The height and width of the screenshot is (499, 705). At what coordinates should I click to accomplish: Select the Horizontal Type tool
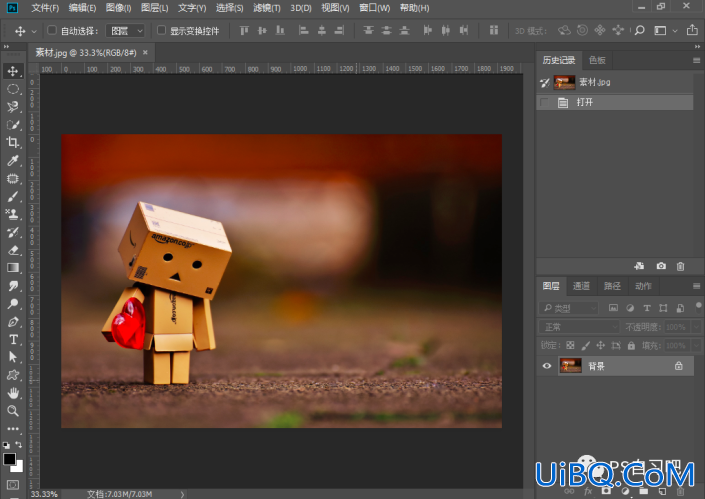click(13, 339)
